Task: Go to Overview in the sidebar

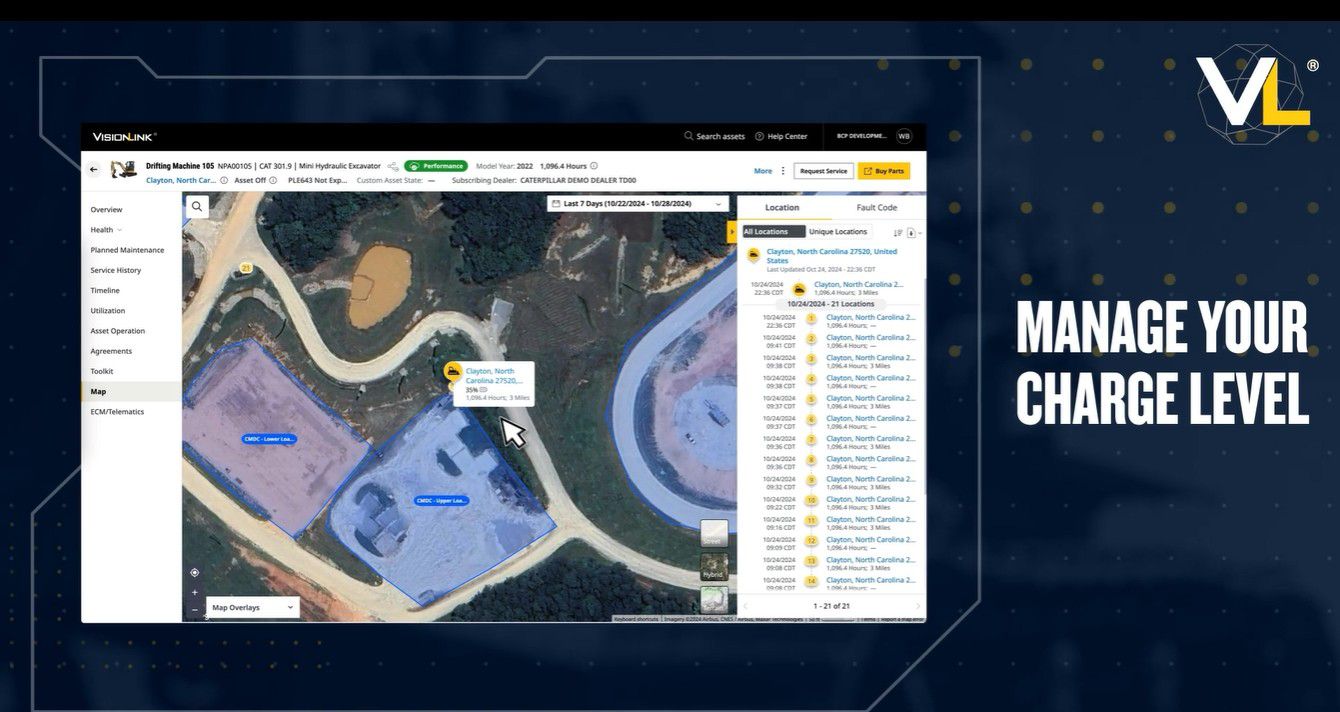Action: coord(107,210)
